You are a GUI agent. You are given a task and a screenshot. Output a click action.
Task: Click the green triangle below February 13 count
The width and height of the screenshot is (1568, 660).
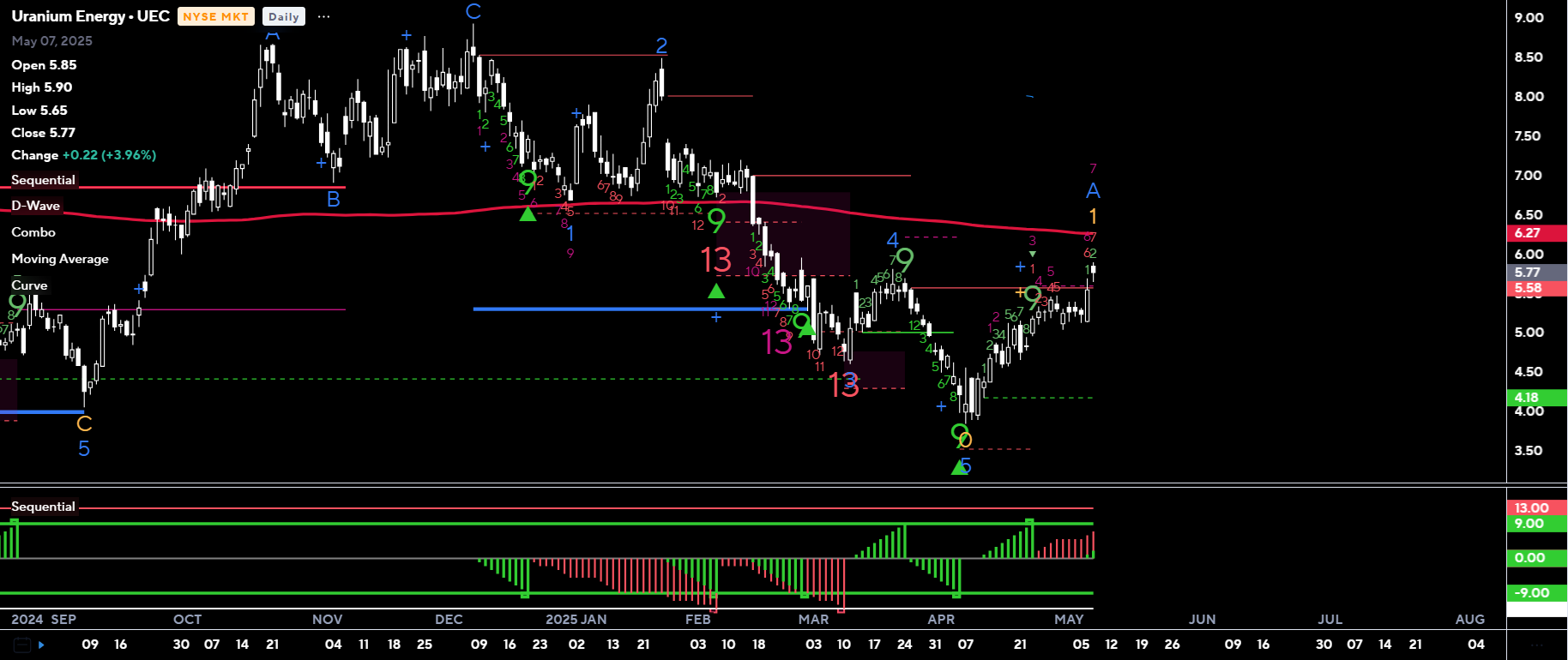coord(716,291)
